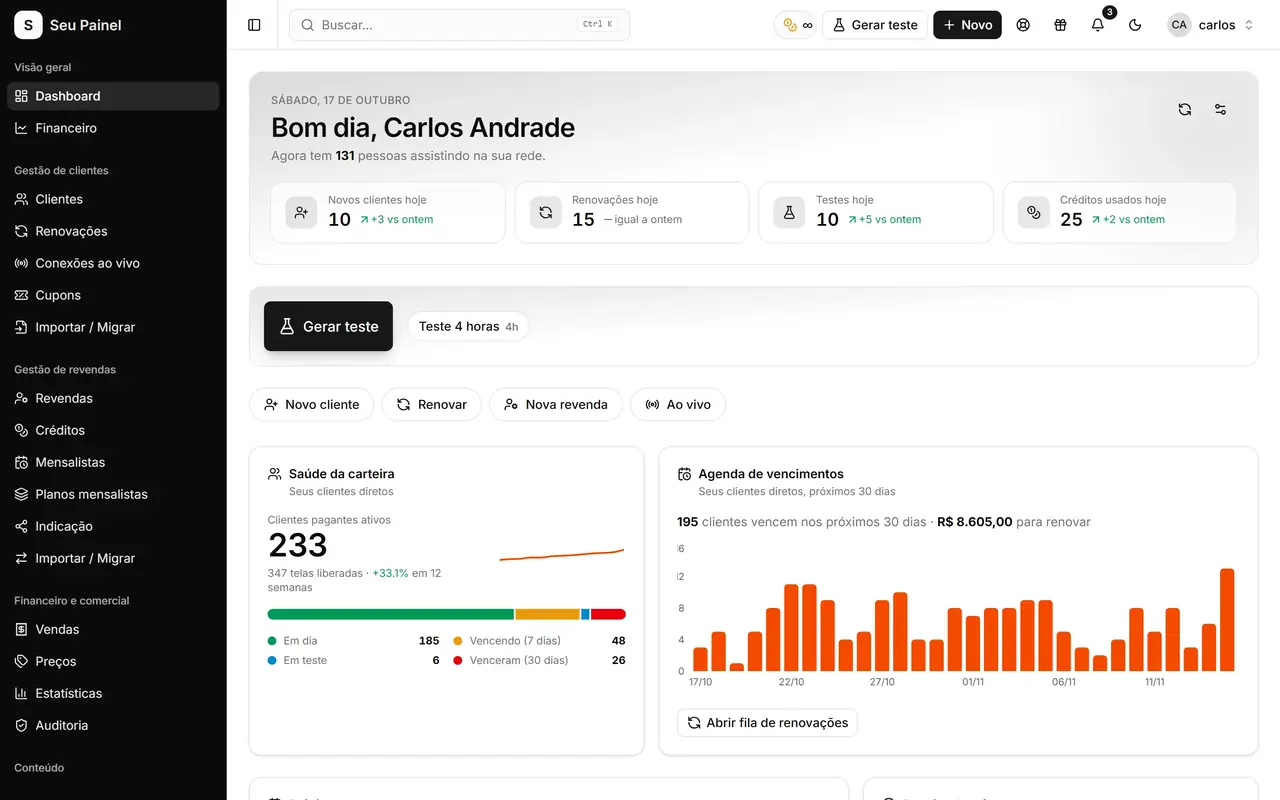Image resolution: width=1280 pixels, height=800 pixels.
Task: Open Revendas in sidebar
Action: (x=113, y=398)
